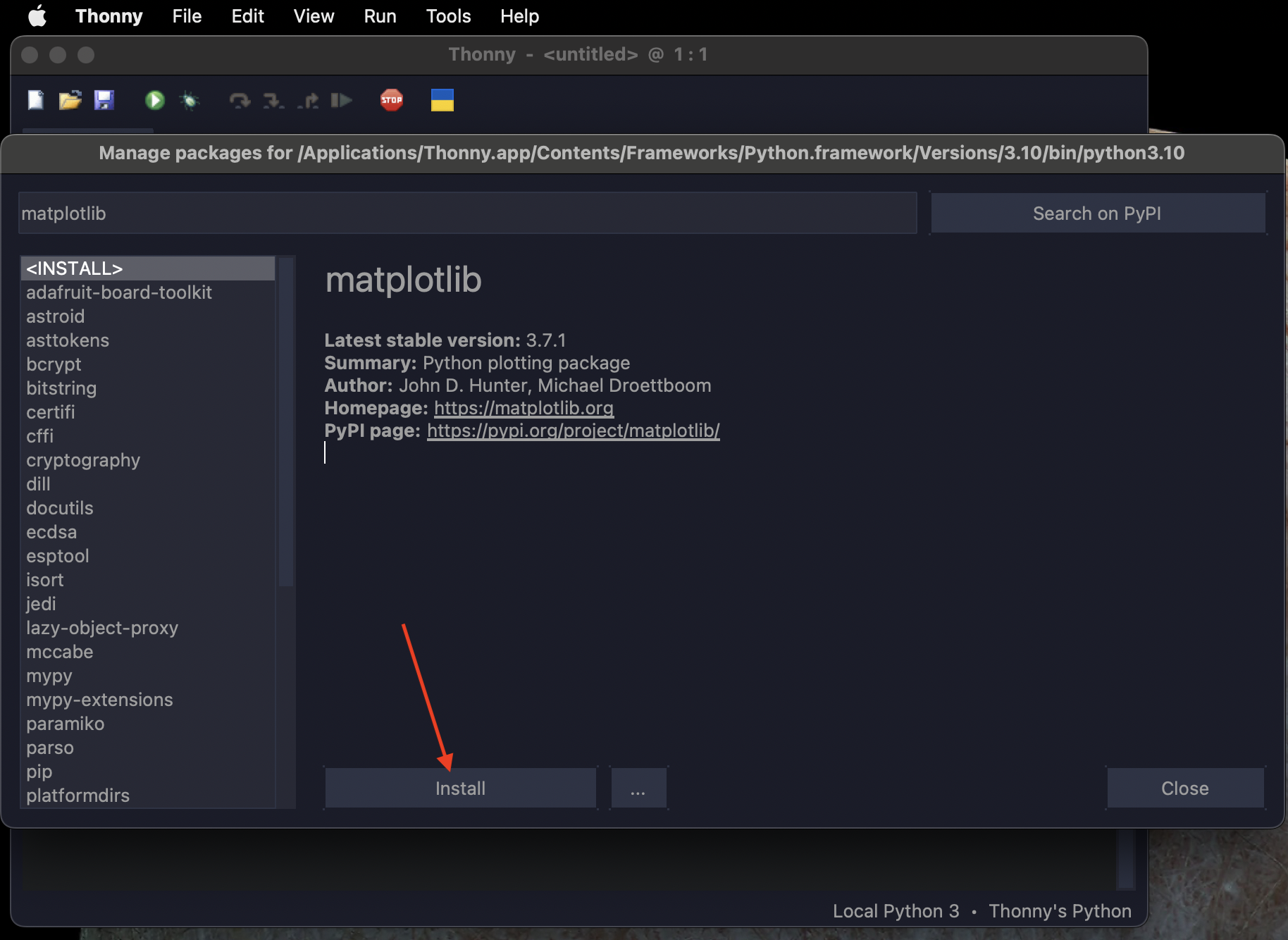The image size is (1288, 940).
Task: Click the Step Into debug icon
Action: click(x=273, y=100)
